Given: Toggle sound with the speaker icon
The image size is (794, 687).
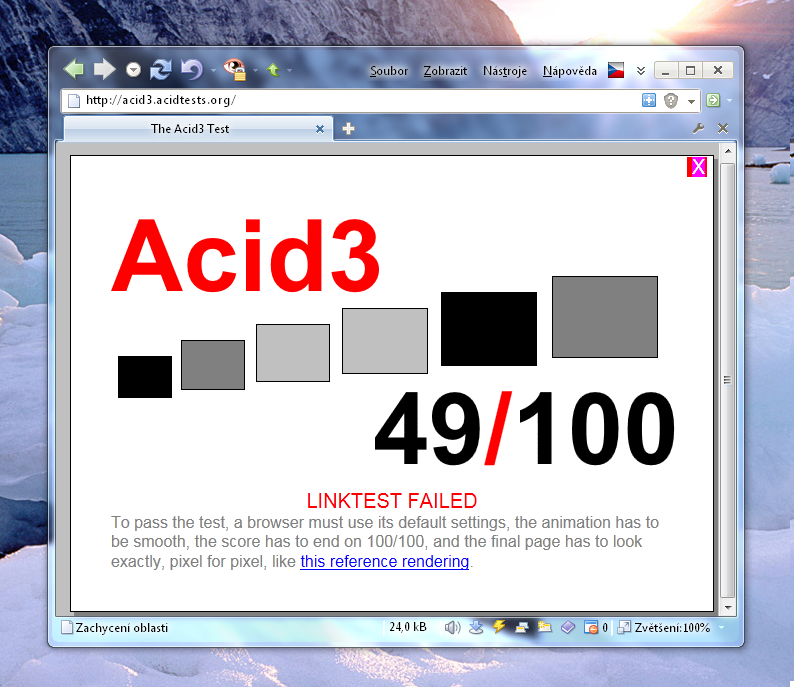Looking at the screenshot, I should (452, 627).
